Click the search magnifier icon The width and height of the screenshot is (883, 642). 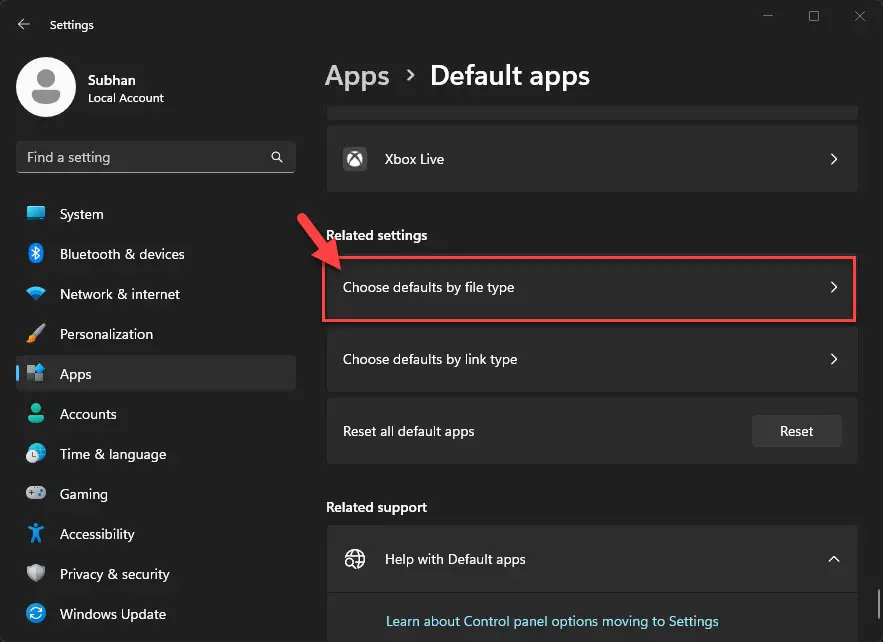(x=277, y=158)
